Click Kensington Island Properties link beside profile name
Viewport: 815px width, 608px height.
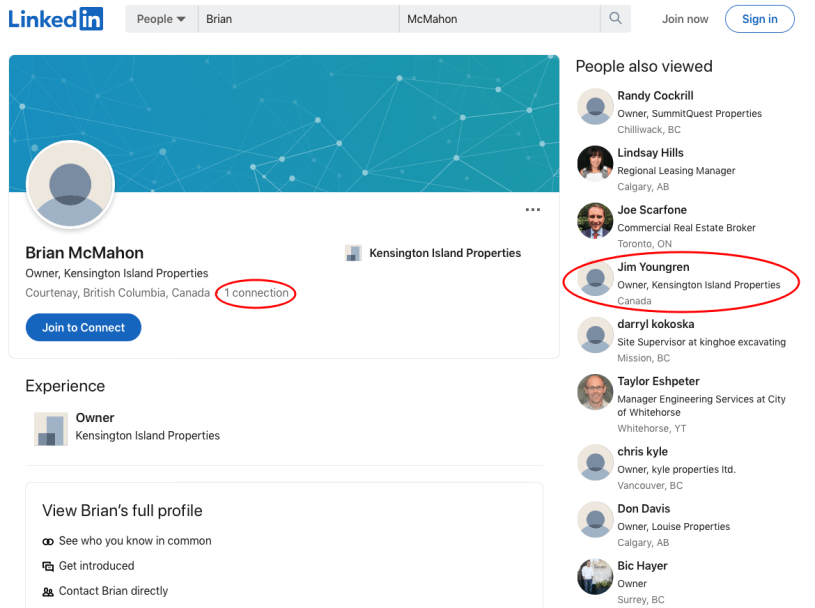[x=445, y=253]
